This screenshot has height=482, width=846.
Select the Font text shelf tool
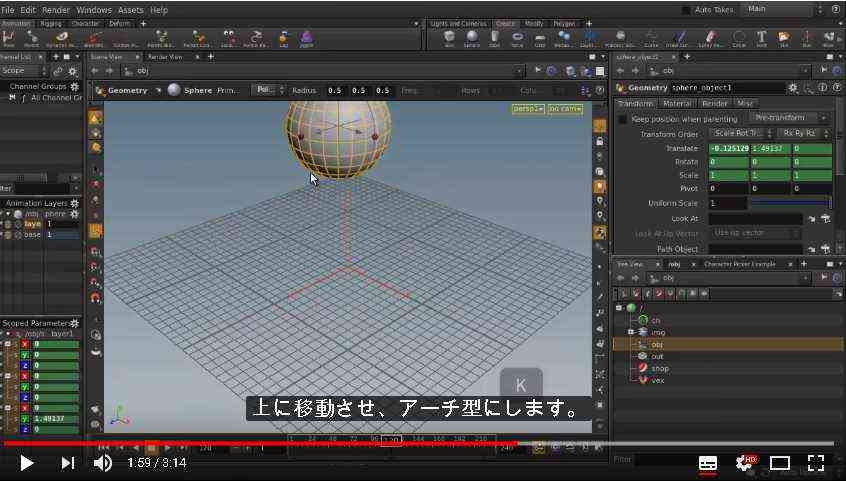761,38
